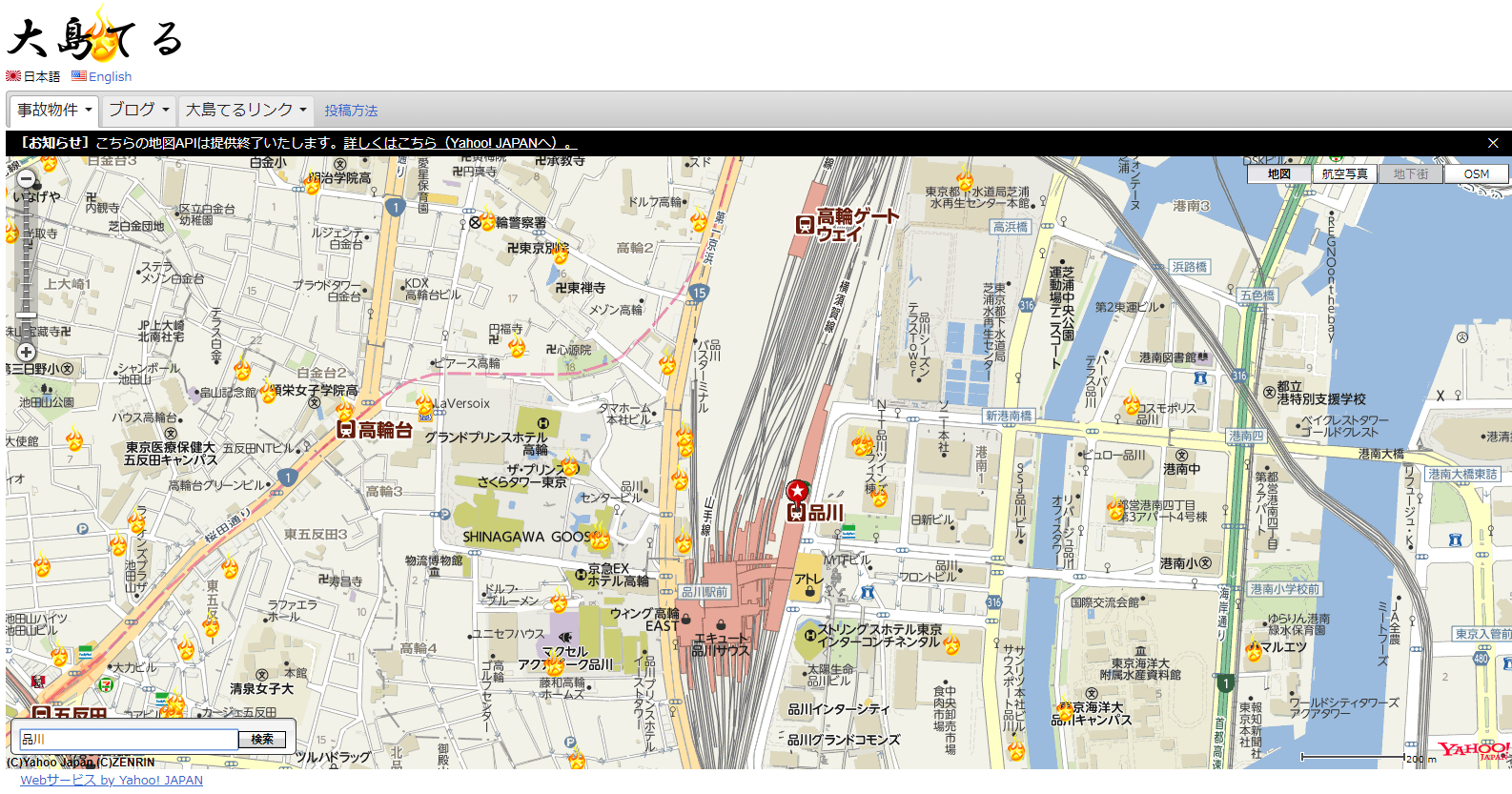Select the flame marker at SHINAGAWA GOOS
Viewport: 1512px width, 794px height.
[x=600, y=539]
